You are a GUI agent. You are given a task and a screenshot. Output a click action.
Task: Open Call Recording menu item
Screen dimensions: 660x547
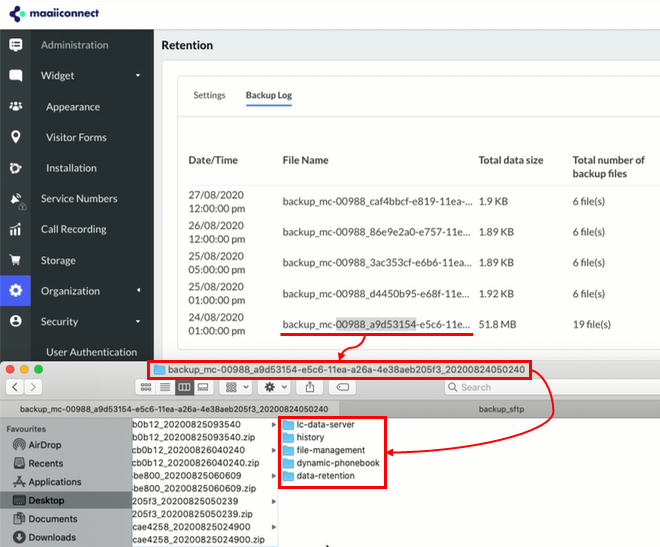click(74, 229)
